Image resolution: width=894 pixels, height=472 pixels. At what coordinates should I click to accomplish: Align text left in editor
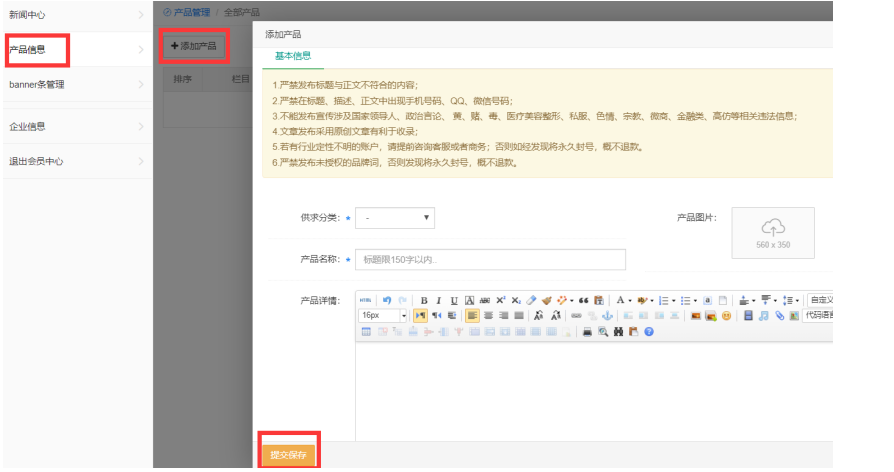[x=472, y=315]
